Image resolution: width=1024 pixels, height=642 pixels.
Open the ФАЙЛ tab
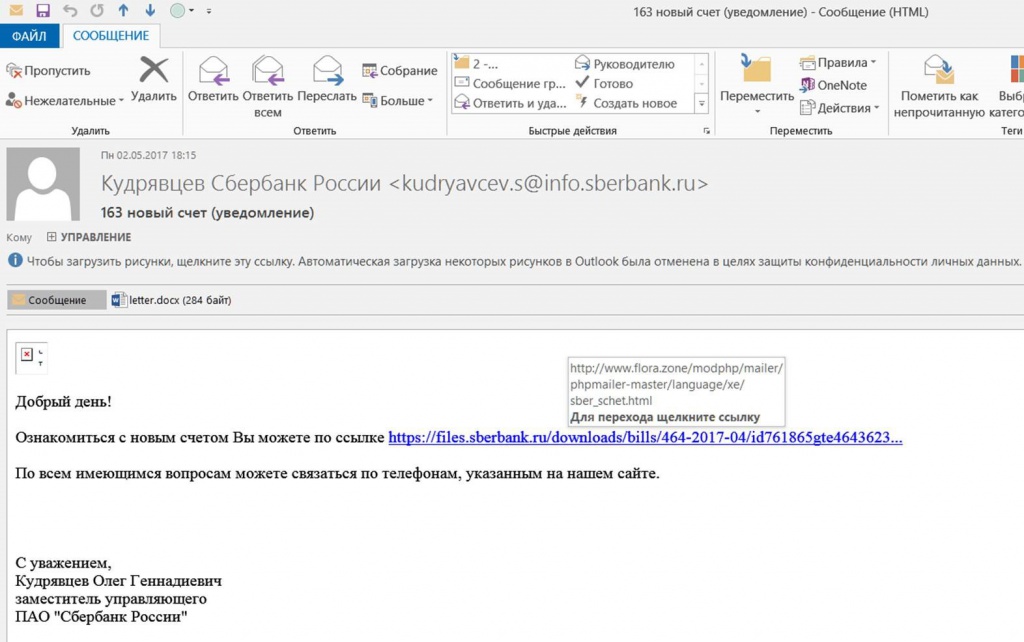click(x=29, y=36)
